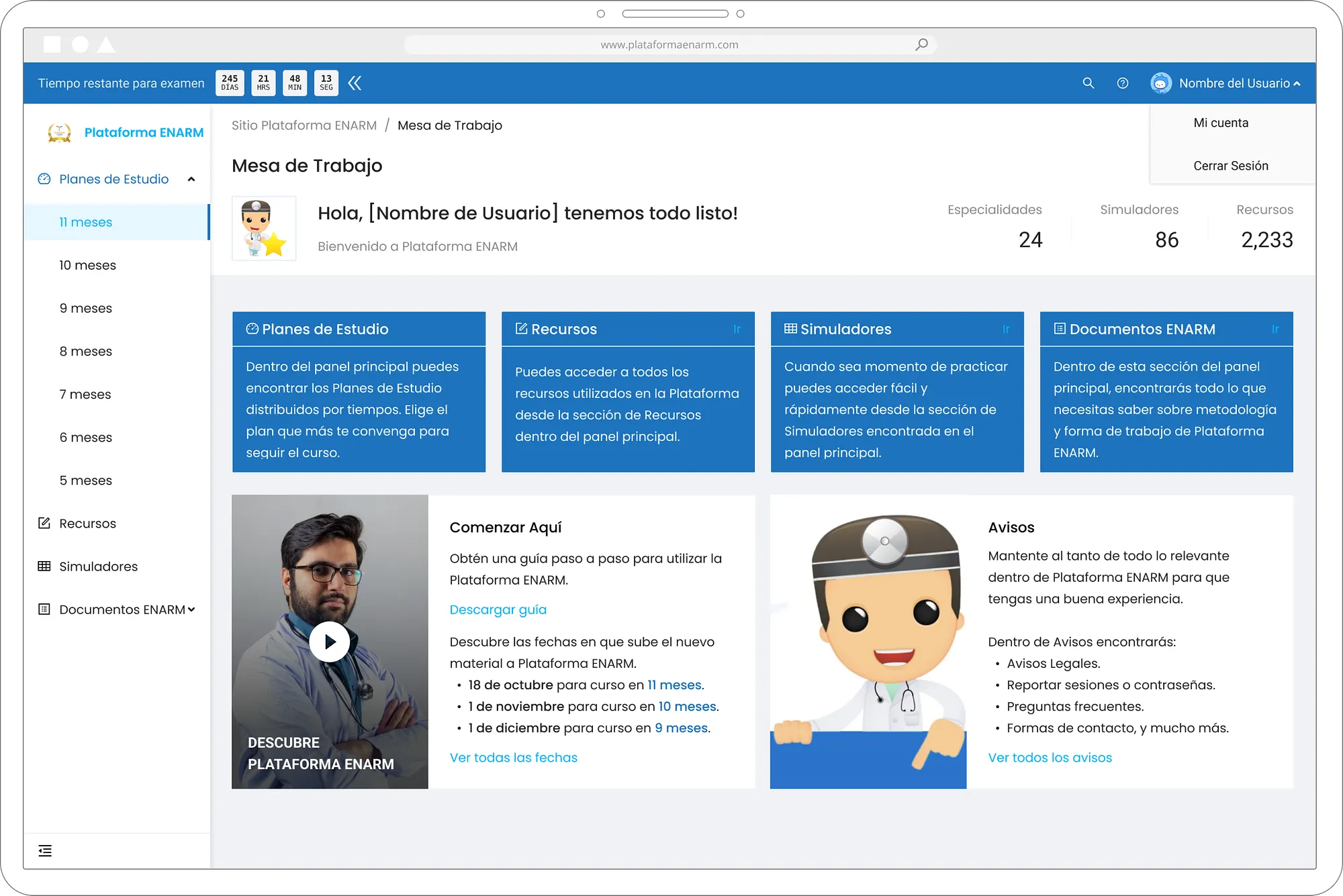Click the 21 HRS countdown box

(263, 83)
